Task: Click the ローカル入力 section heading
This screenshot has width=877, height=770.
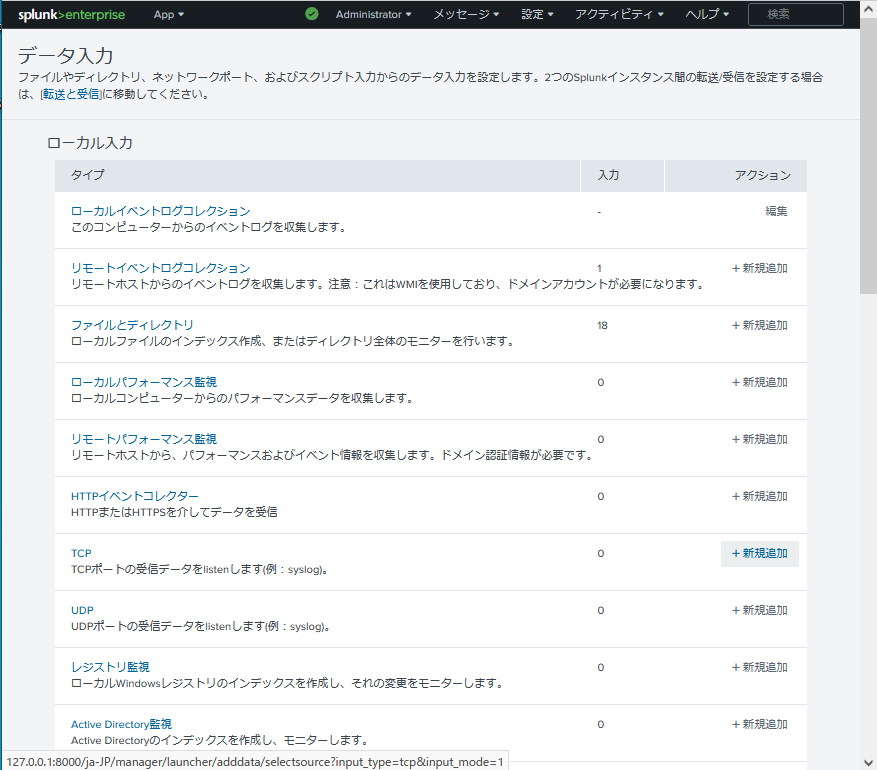Action: pyautogui.click(x=90, y=143)
